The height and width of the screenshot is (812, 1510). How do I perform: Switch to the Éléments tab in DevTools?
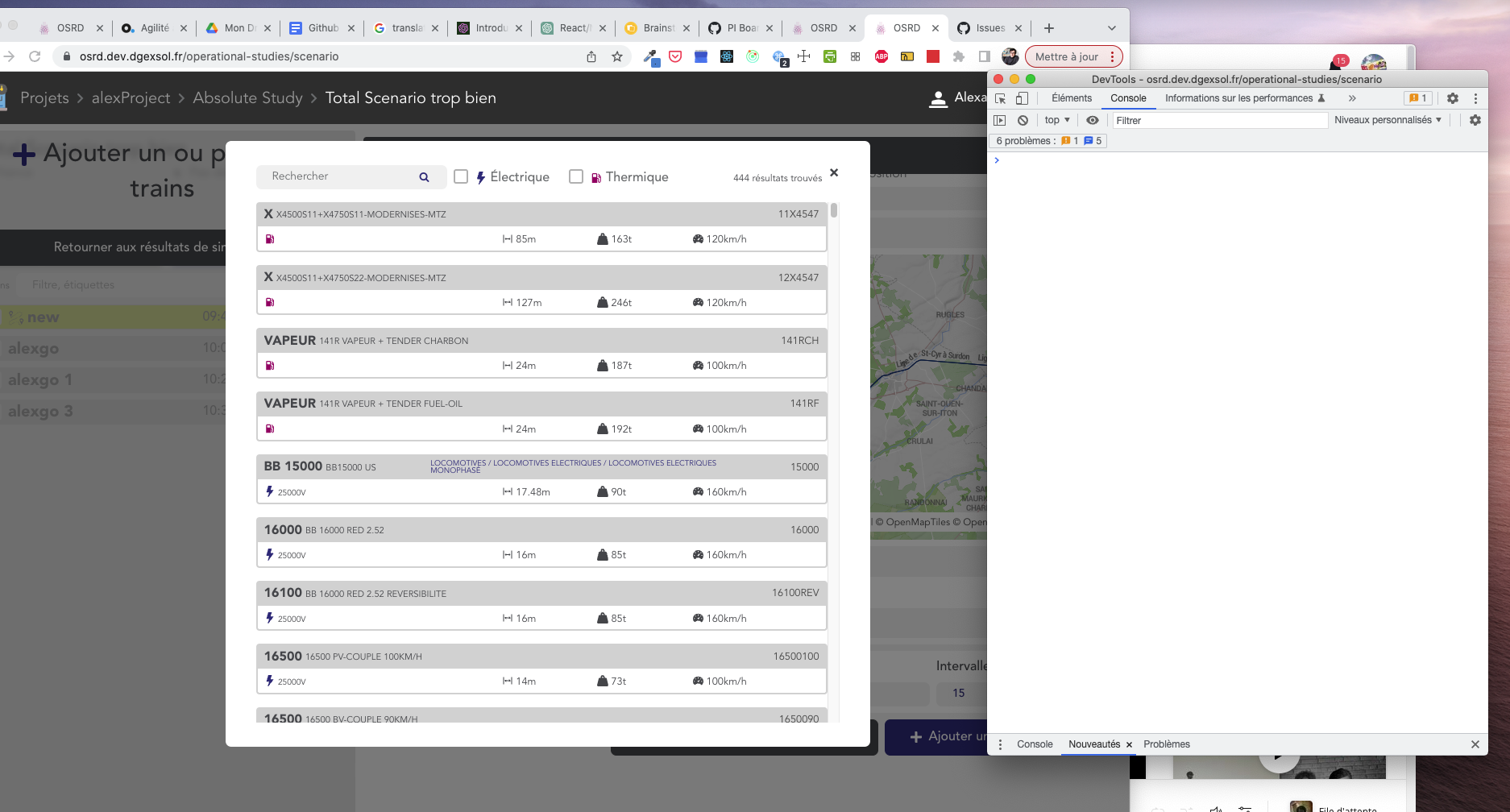(x=1072, y=97)
